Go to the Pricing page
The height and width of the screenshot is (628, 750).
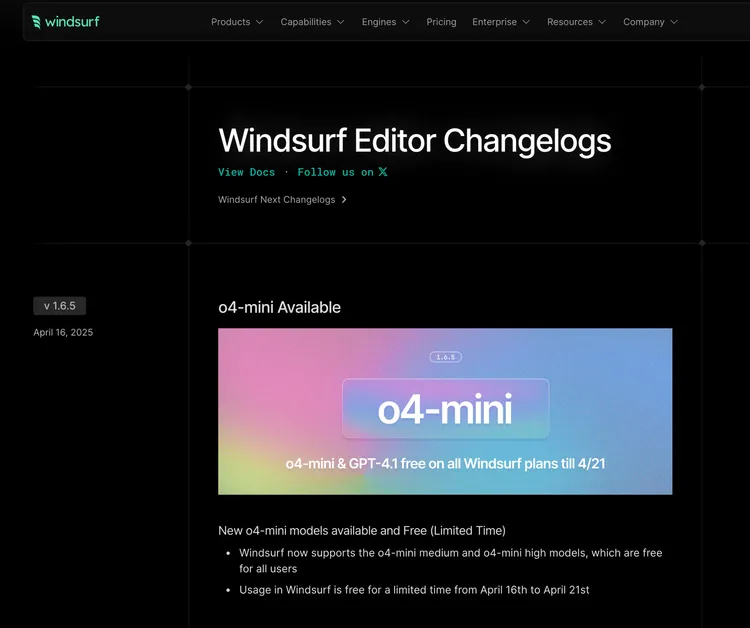[441, 22]
